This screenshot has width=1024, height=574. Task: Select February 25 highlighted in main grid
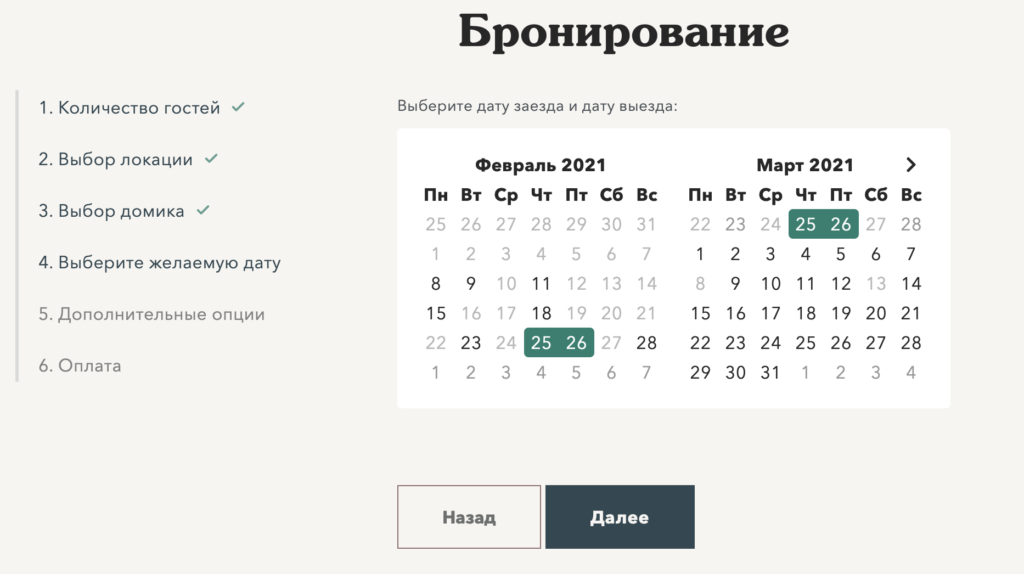tap(541, 343)
